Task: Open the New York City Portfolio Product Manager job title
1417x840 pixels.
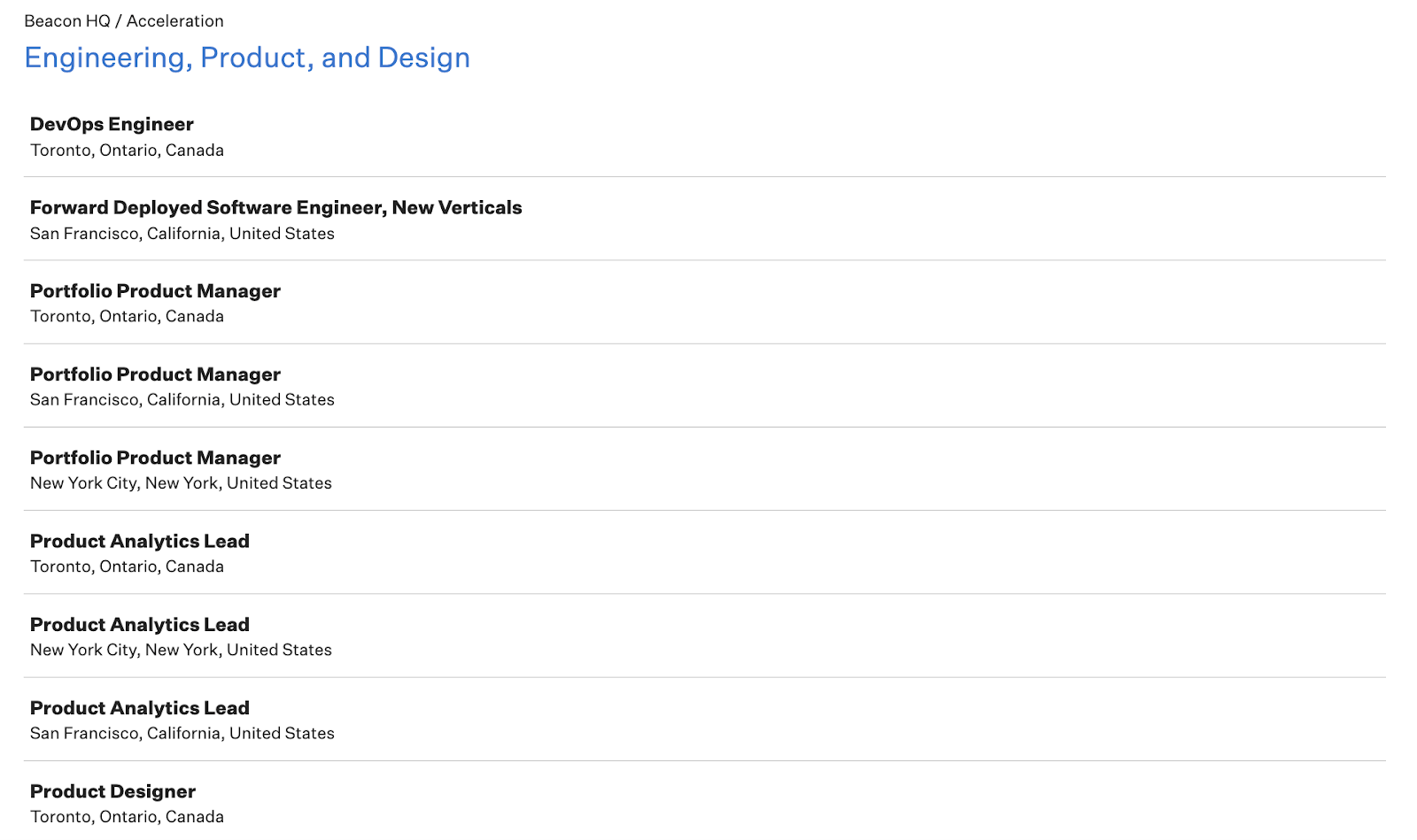Action: click(155, 458)
